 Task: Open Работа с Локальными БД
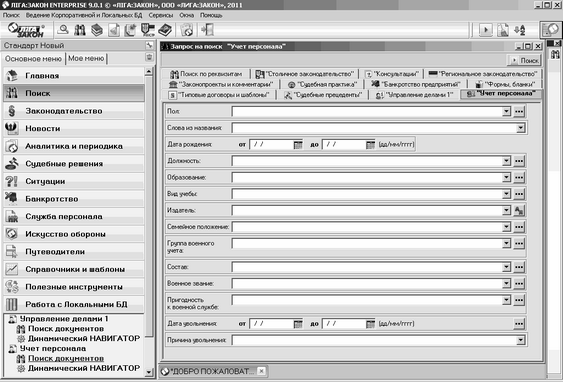[74, 304]
